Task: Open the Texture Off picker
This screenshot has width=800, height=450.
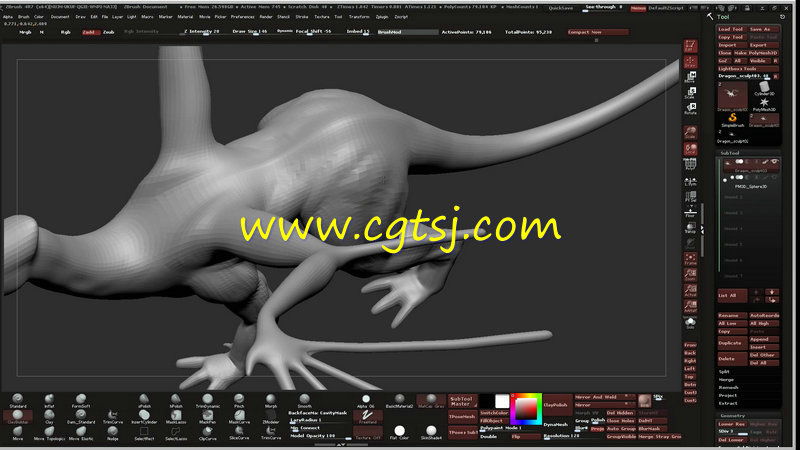Action: pyautogui.click(x=367, y=433)
